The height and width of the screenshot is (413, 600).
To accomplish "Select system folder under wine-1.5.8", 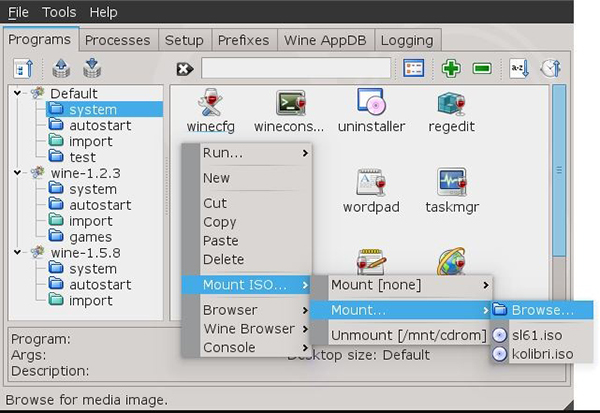I will point(83,269).
